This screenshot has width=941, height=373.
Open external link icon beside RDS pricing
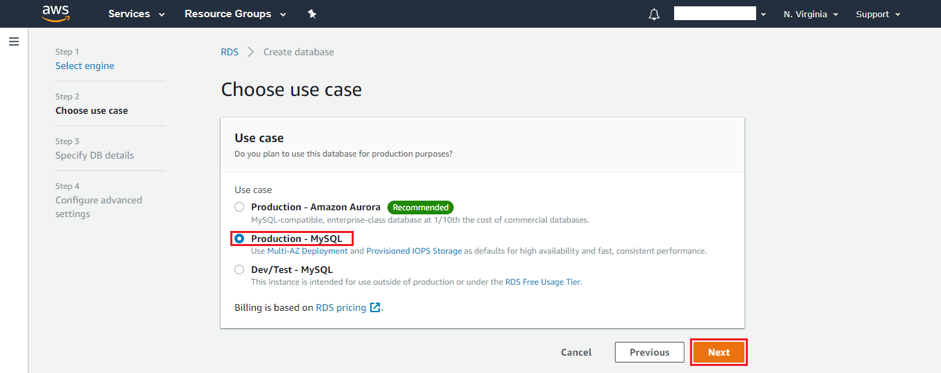coord(375,308)
